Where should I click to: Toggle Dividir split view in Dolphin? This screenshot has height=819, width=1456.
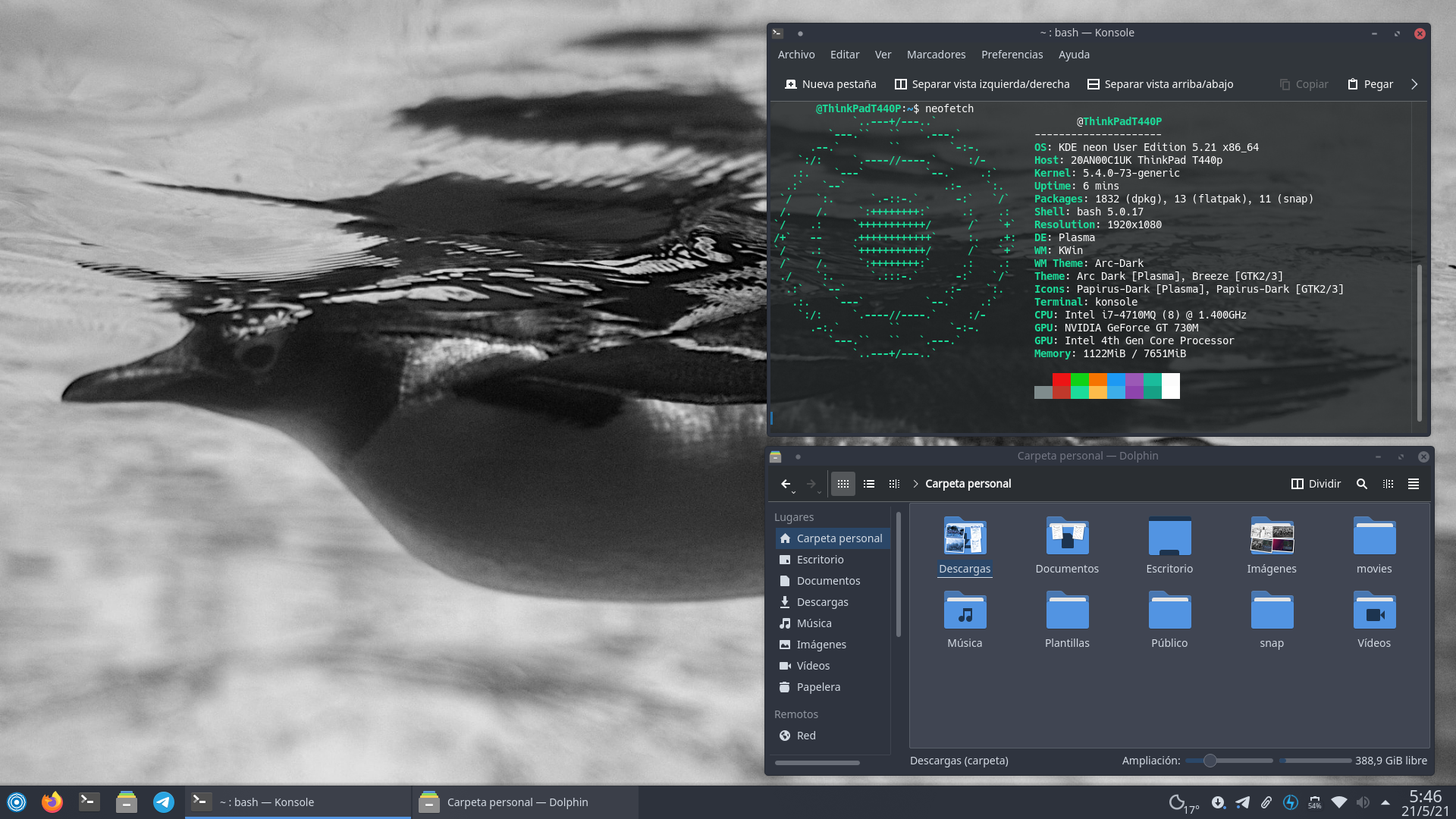1316,484
